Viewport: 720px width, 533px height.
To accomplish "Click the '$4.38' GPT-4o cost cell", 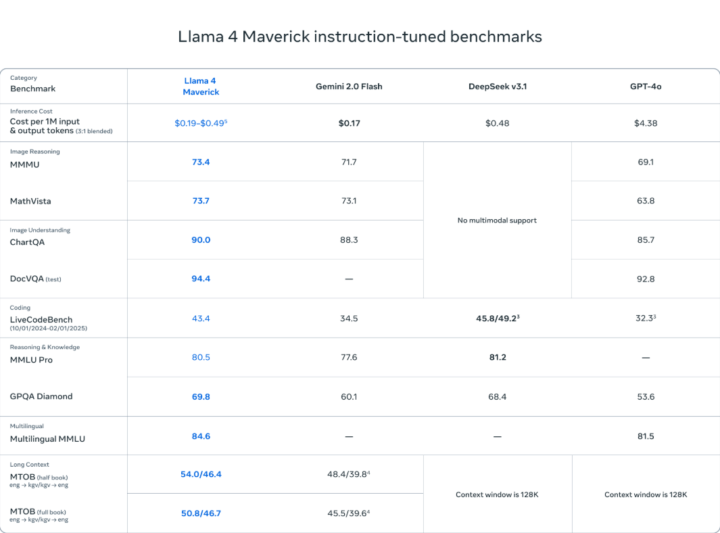I will point(646,123).
